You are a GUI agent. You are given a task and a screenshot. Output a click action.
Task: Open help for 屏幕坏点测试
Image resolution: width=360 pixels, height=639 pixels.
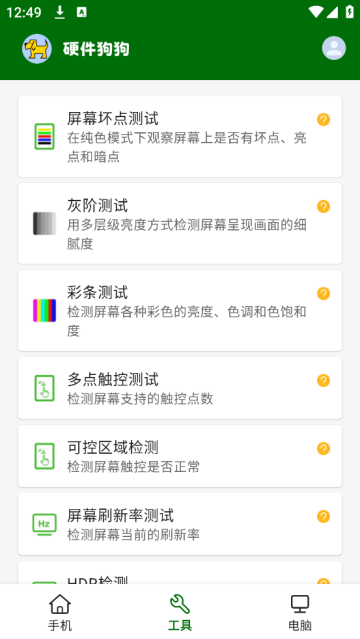(323, 119)
